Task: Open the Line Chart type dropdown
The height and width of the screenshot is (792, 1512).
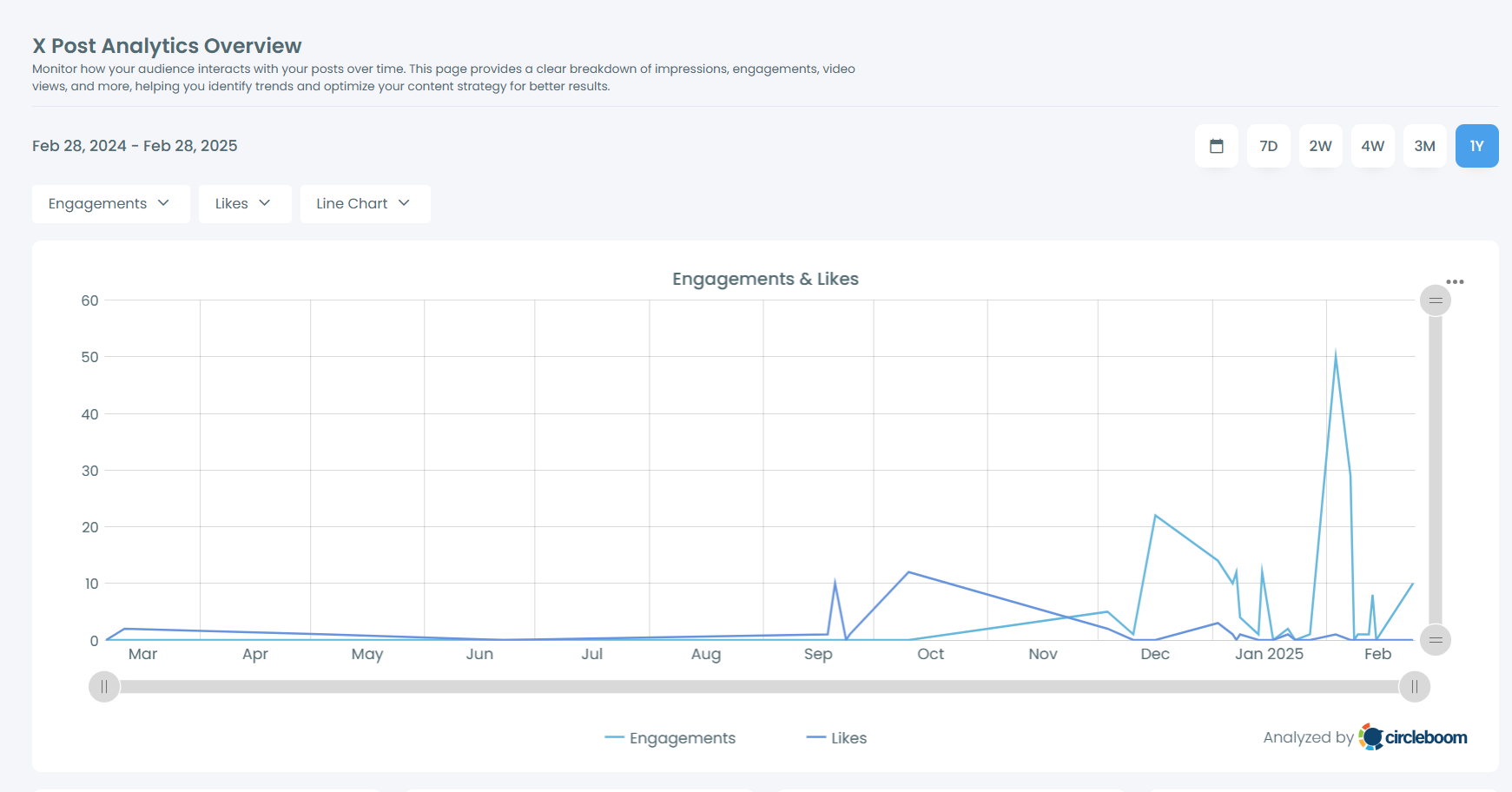Action: (365, 203)
